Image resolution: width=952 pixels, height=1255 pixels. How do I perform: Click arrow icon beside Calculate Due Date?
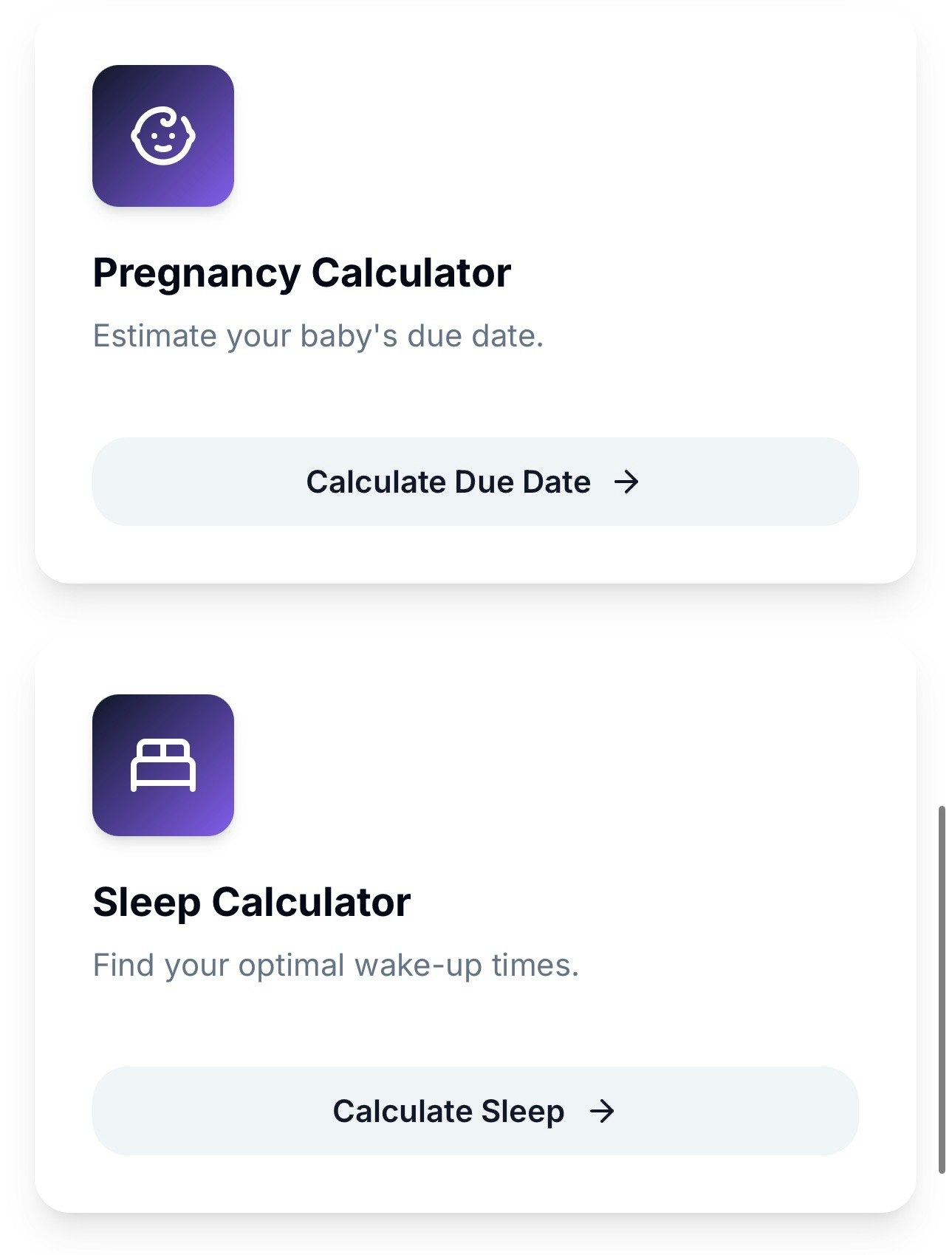coord(626,482)
